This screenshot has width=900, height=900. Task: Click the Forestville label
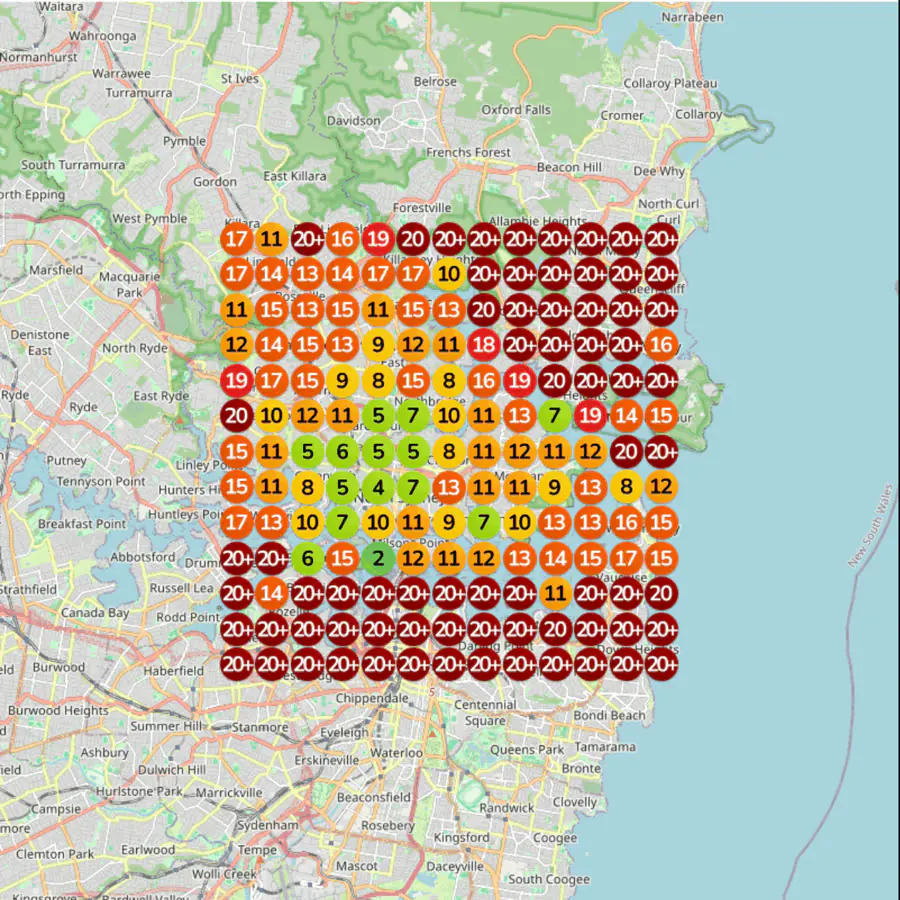point(422,208)
